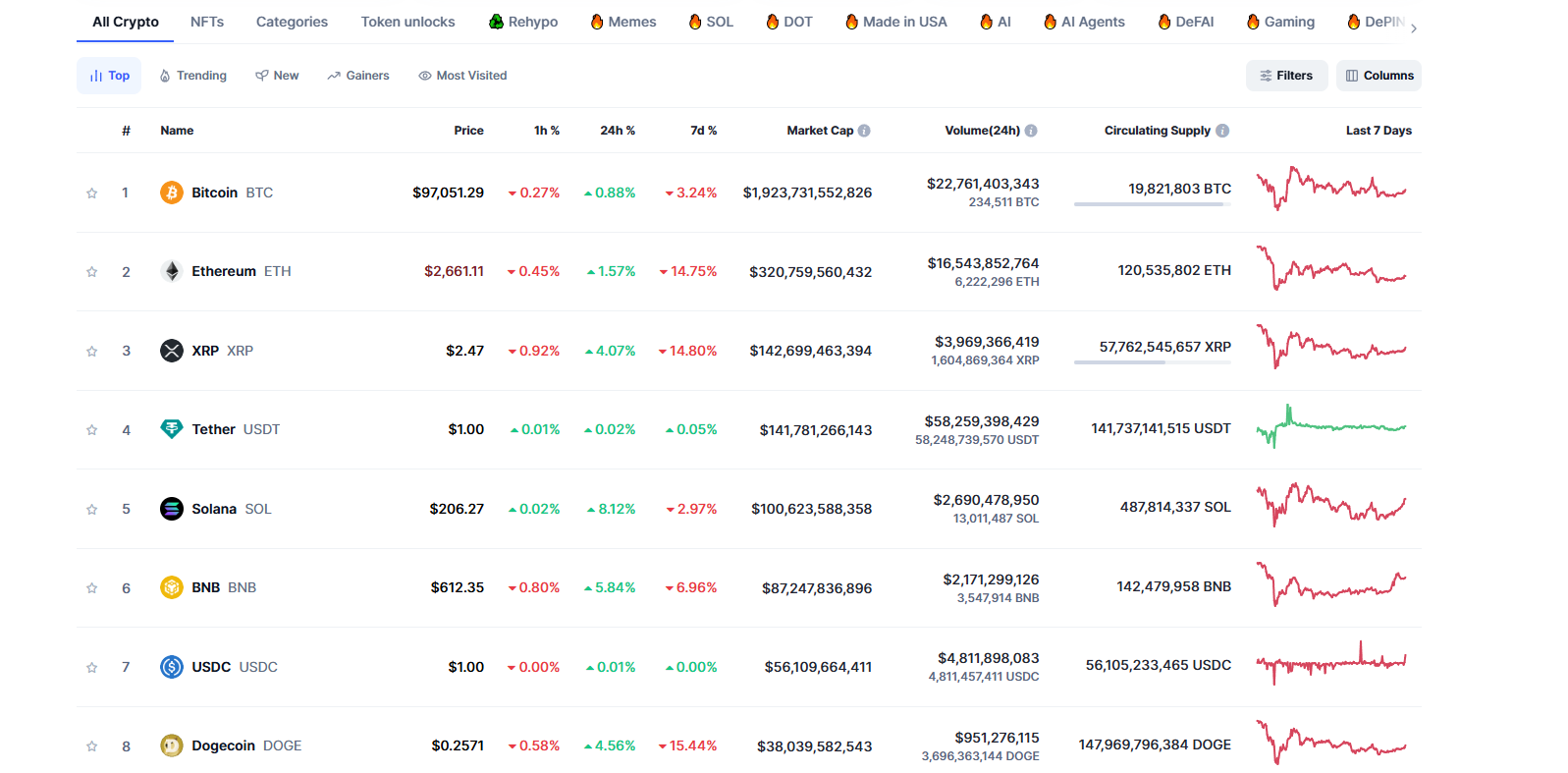Click the Dogecoin logo icon
The image size is (1568, 773).
(x=172, y=745)
